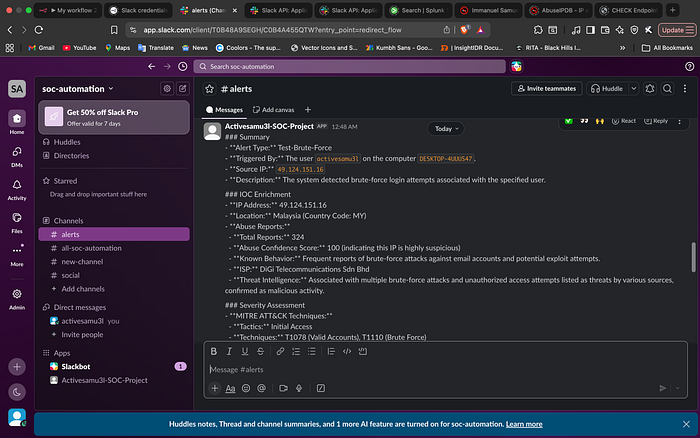Add a new tab with plus icon
The height and width of the screenshot is (438, 700).
click(308, 110)
